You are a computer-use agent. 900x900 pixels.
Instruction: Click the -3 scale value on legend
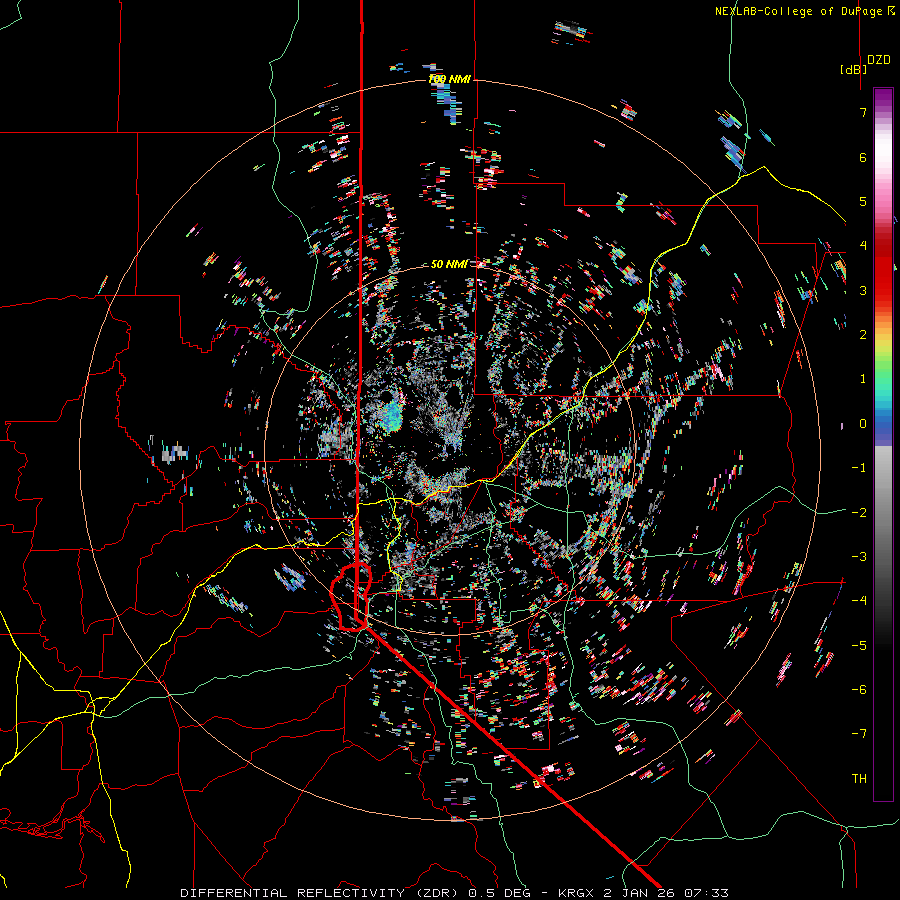[x=859, y=557]
